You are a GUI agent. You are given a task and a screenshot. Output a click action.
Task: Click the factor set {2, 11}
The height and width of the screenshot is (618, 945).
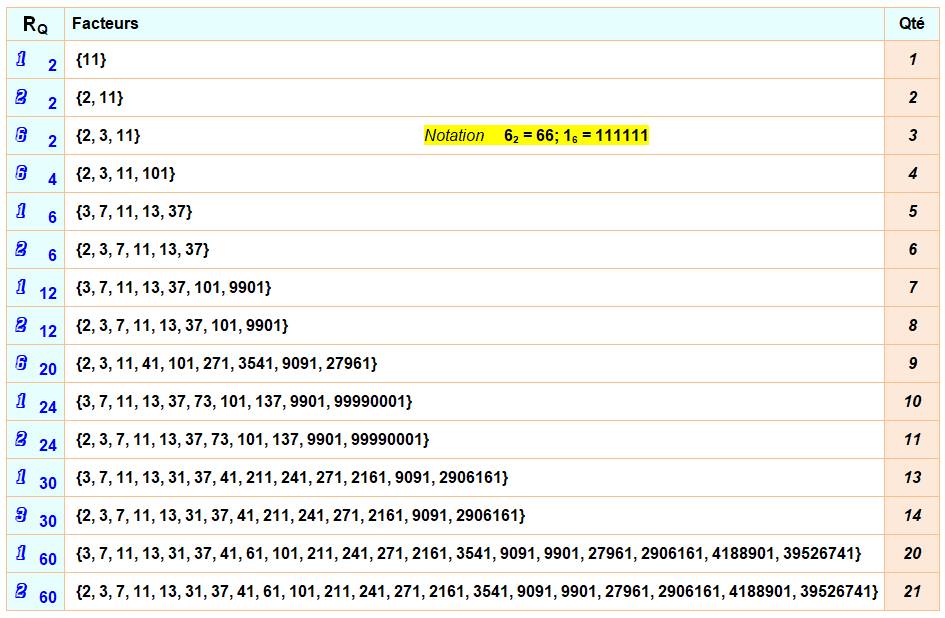click(99, 98)
